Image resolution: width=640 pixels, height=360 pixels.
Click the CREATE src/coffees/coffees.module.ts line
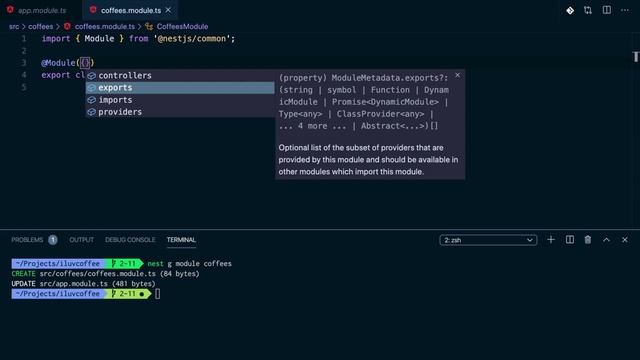tap(105, 274)
